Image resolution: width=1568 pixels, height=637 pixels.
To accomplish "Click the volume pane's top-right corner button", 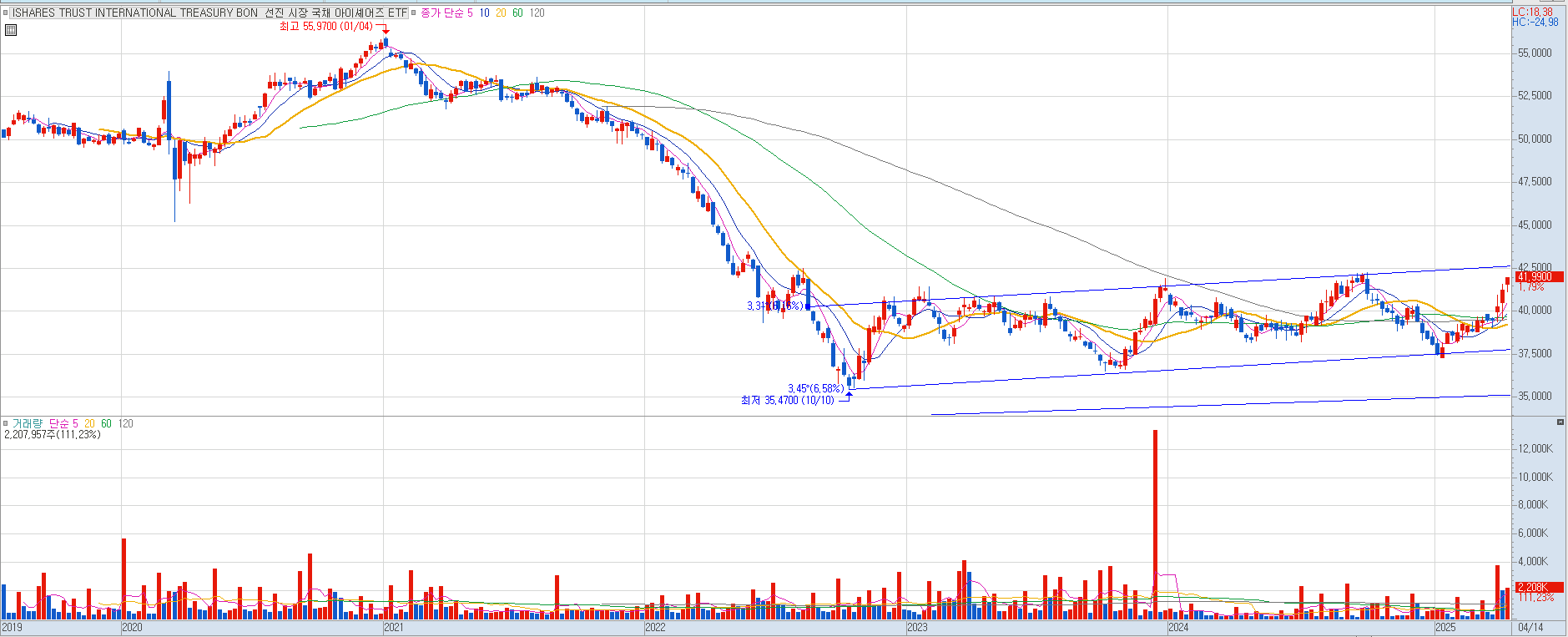I will pos(1560,422).
